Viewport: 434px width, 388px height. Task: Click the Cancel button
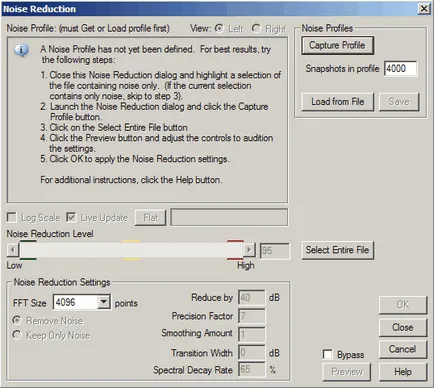pyautogui.click(x=403, y=349)
